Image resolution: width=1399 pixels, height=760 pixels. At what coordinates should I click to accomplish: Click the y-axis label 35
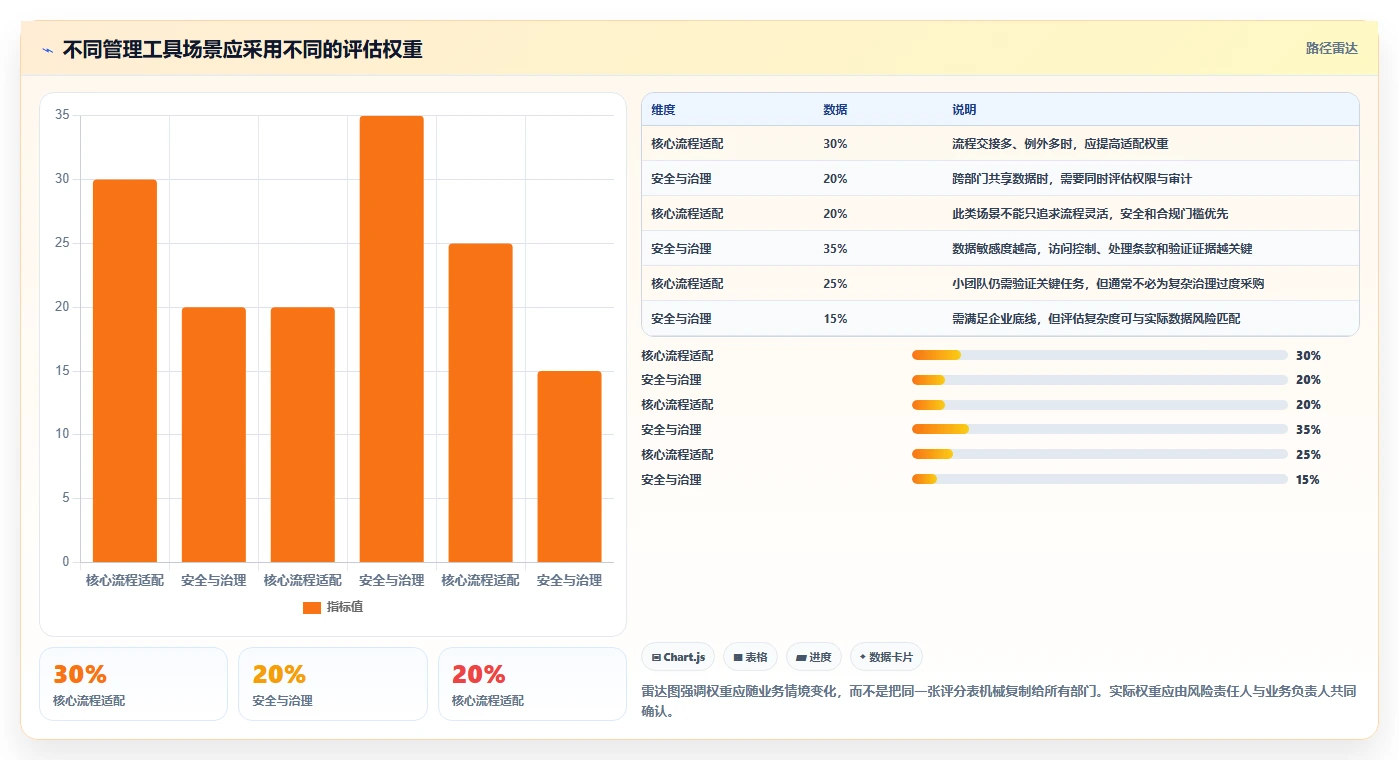(x=62, y=115)
